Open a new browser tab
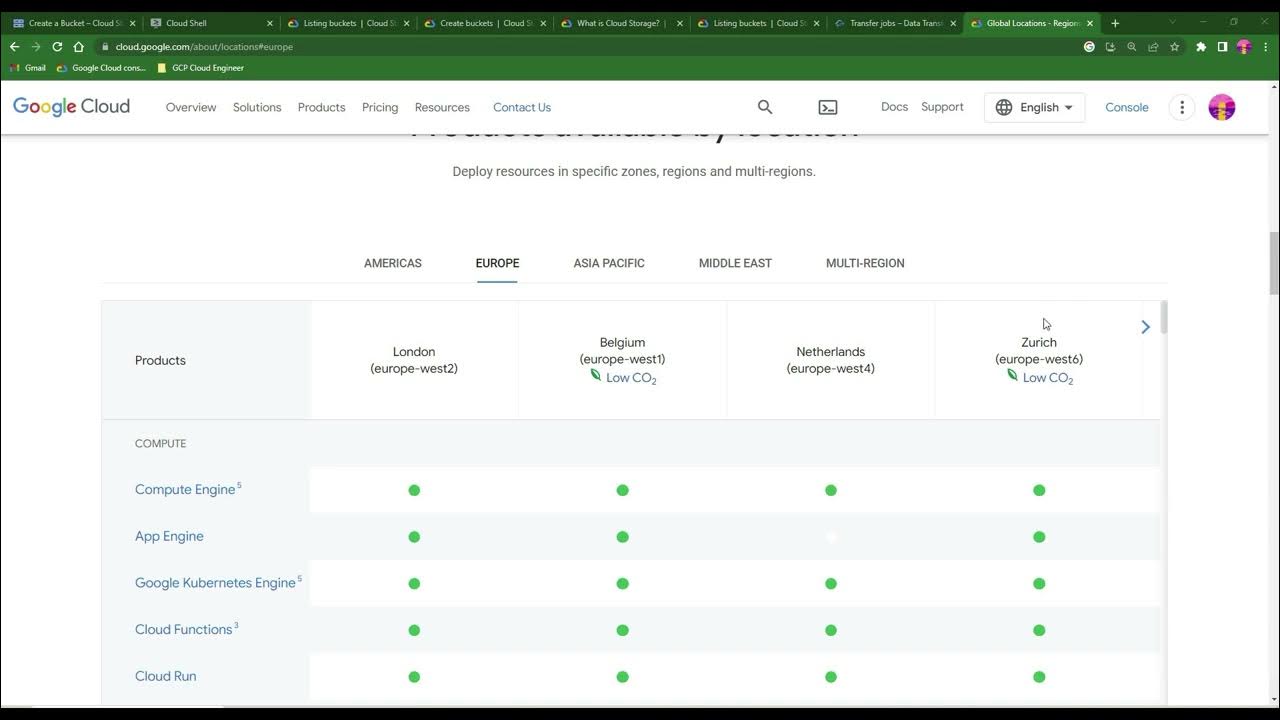 click(x=1115, y=23)
